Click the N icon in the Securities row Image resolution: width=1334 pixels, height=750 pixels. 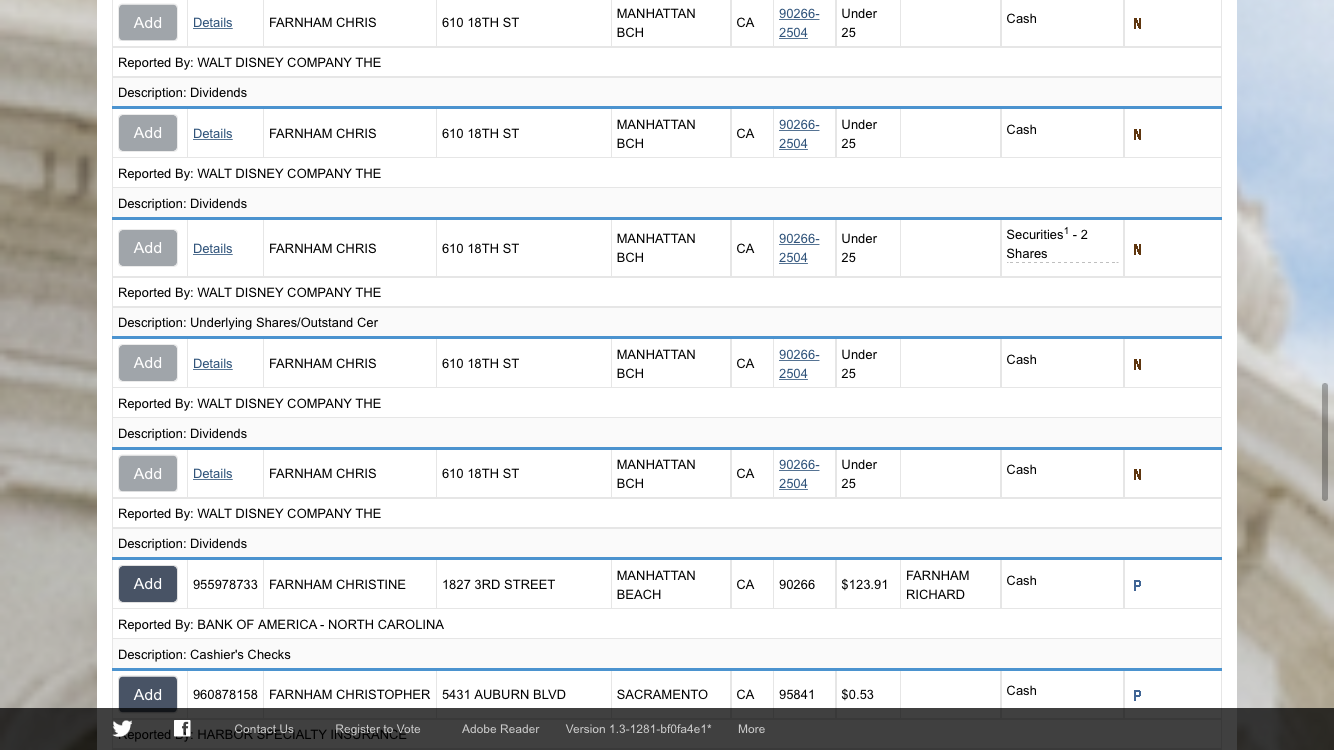[1137, 250]
